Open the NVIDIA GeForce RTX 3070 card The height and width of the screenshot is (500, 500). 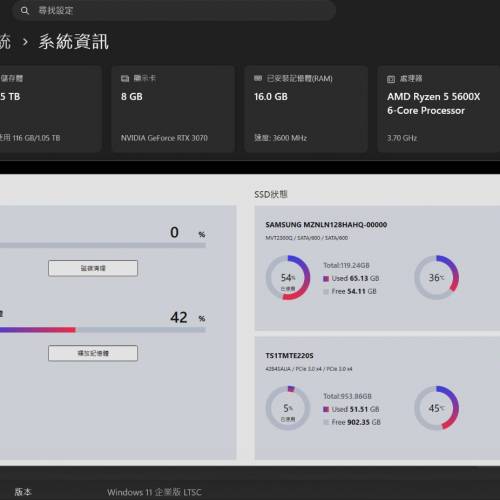173,109
